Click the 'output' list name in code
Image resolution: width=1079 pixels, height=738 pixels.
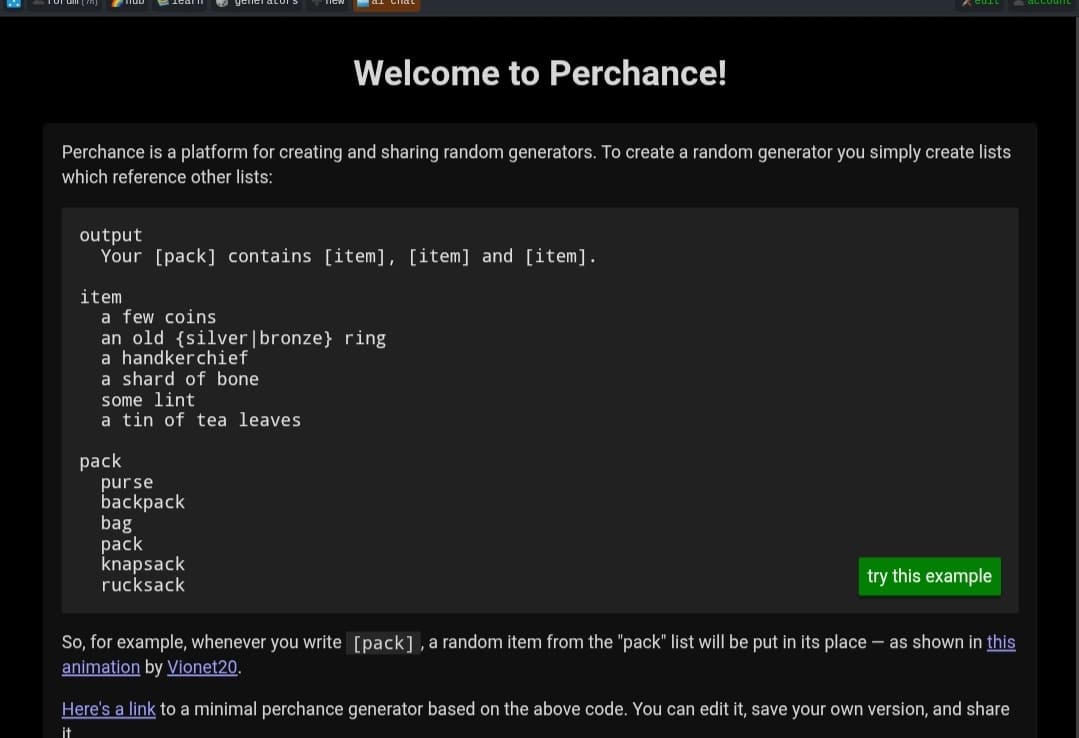pos(111,235)
